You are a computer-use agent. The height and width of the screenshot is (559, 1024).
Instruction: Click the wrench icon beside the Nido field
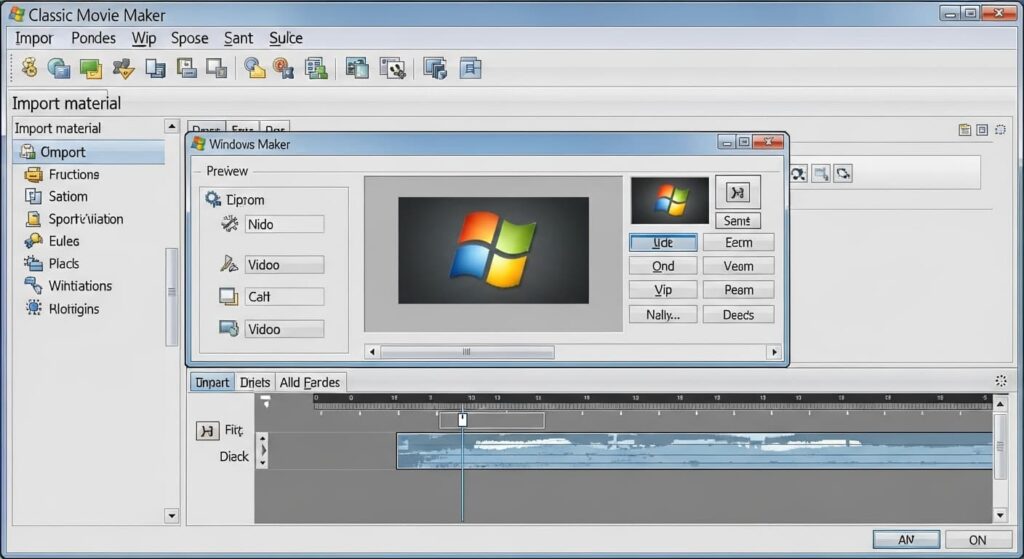(x=229, y=224)
